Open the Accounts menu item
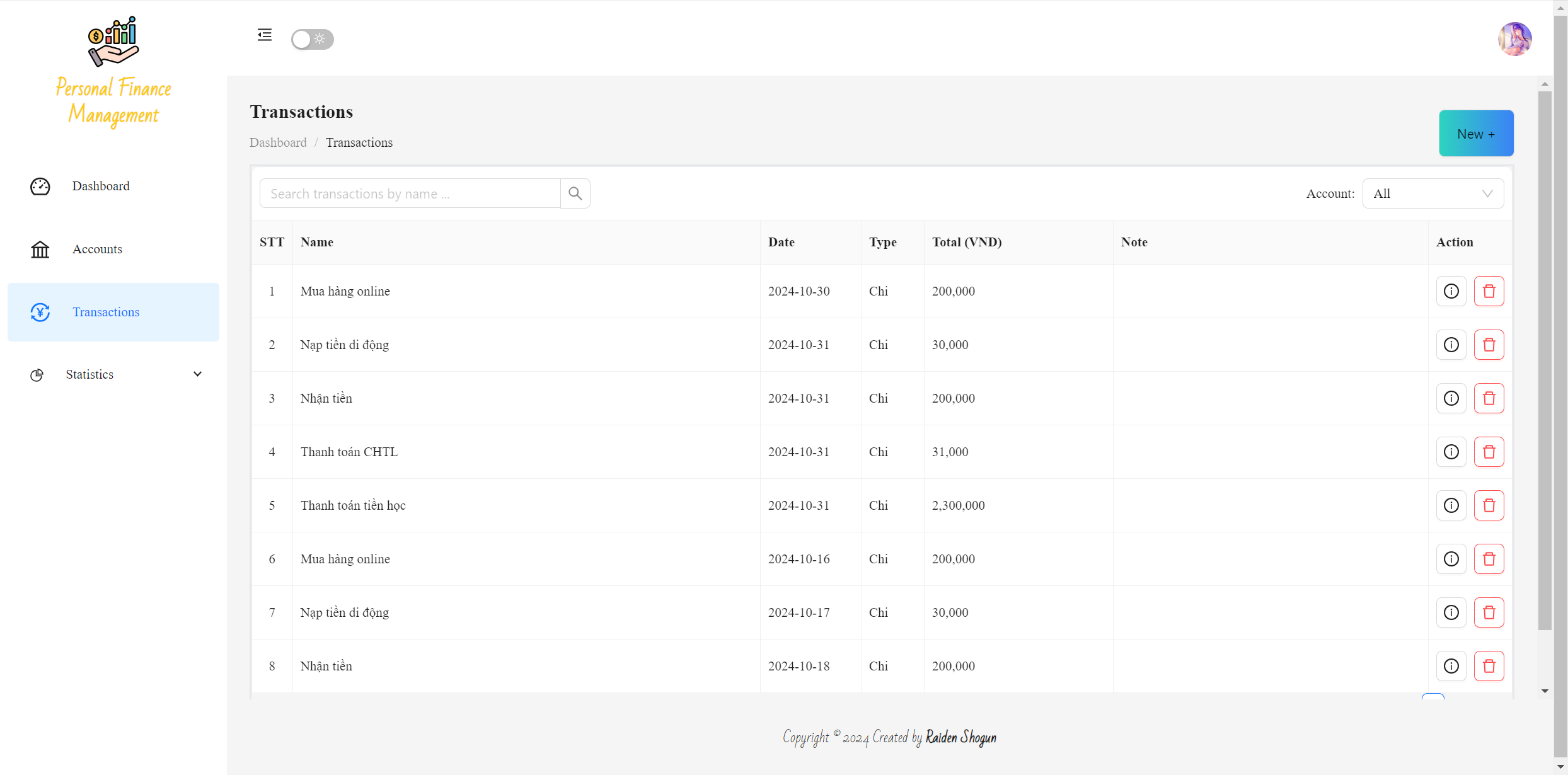 click(x=97, y=249)
